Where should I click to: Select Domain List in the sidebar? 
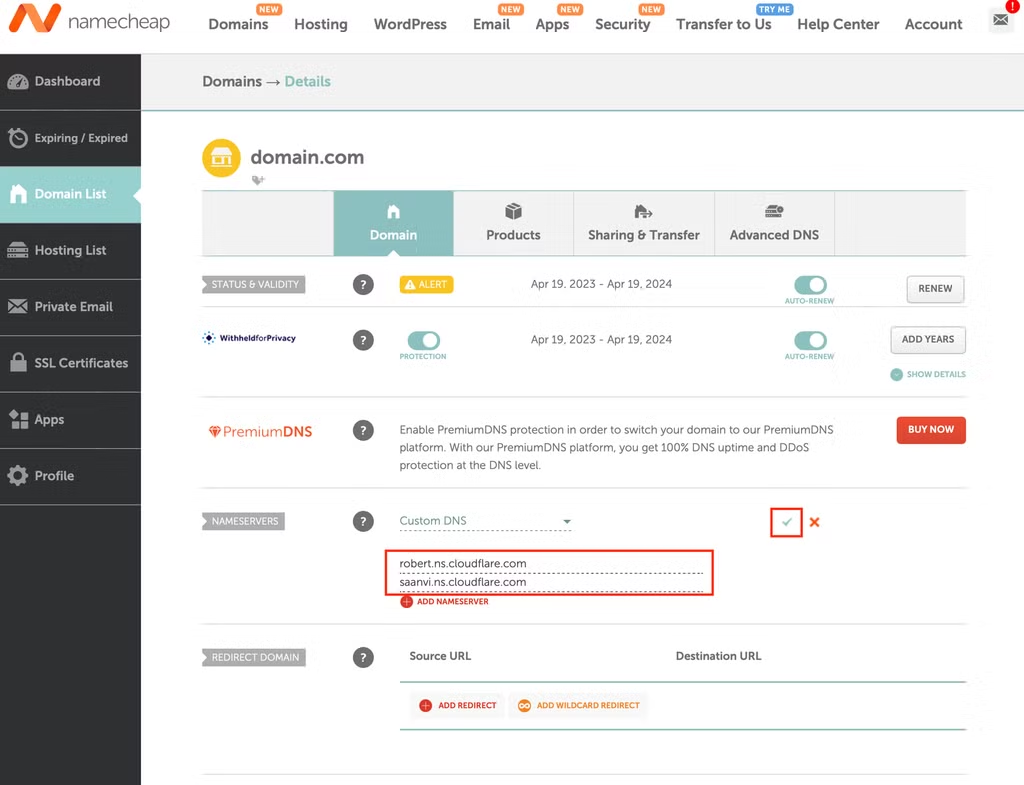(x=70, y=195)
